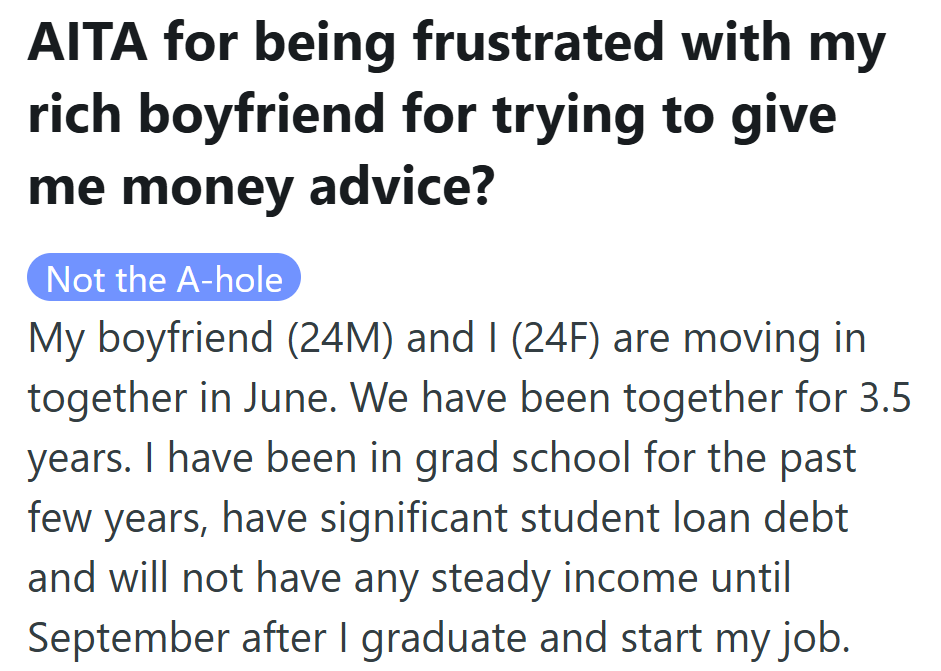Viewport: 941px width, 671px height.
Task: Open the post title starting with "AITA for being frustrated"
Action: [x=456, y=114]
